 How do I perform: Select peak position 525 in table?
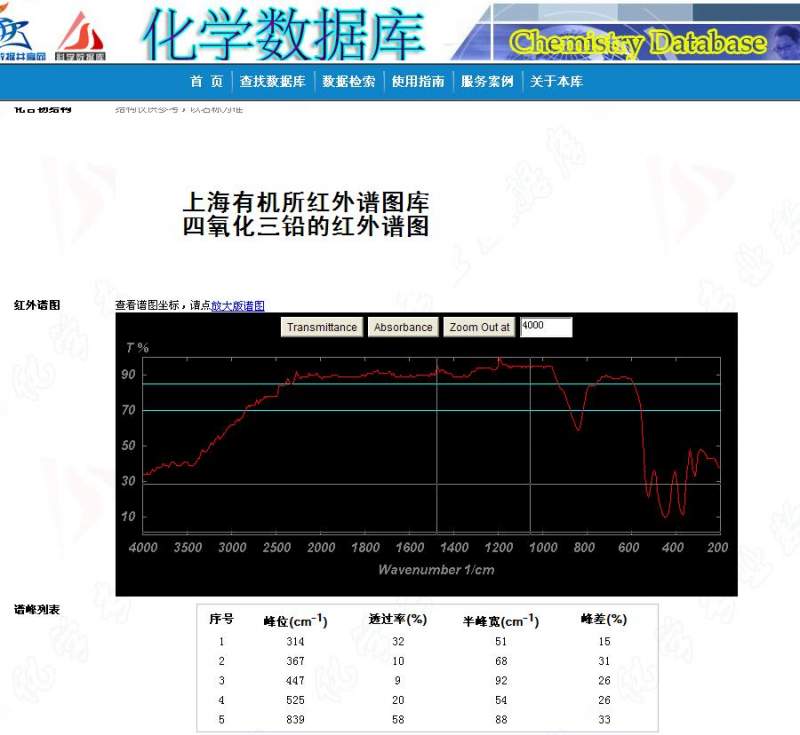295,700
